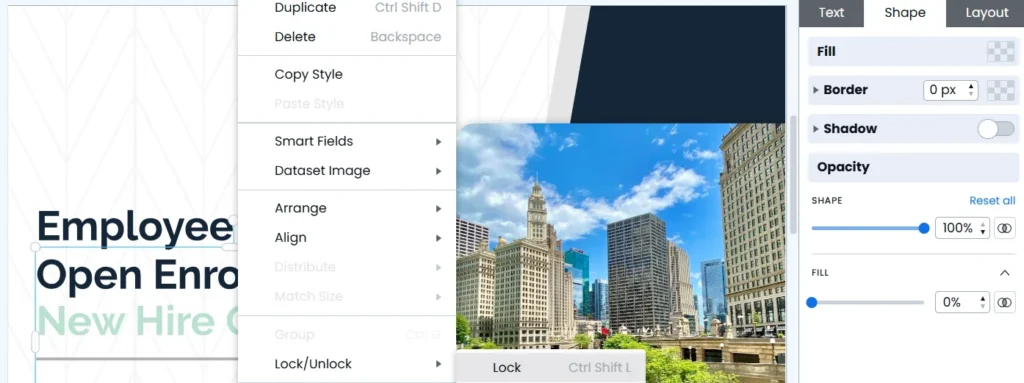Expand the Border section triangle
Viewport: 1024px width, 383px height.
tap(816, 90)
